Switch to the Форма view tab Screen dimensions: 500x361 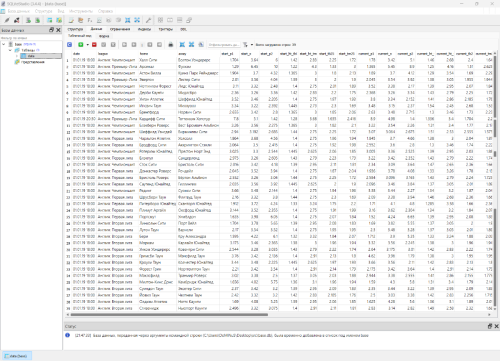click(104, 36)
